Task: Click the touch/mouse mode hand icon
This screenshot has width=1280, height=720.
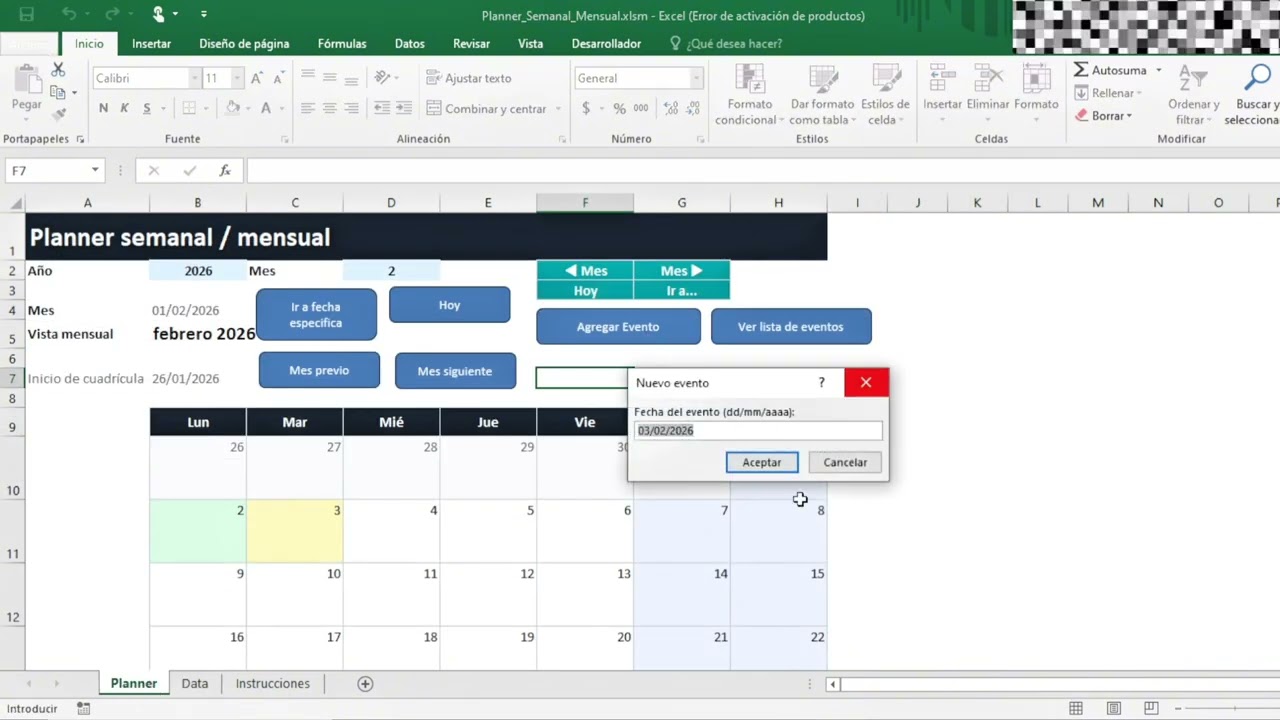Action: (x=158, y=14)
